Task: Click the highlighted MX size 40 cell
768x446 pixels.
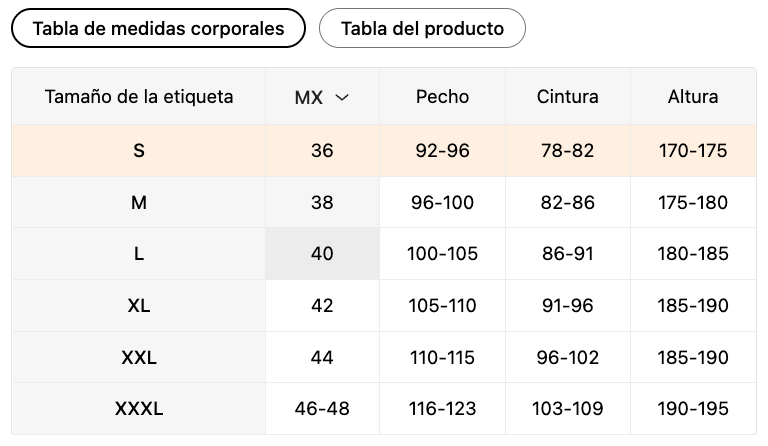Action: click(x=322, y=254)
